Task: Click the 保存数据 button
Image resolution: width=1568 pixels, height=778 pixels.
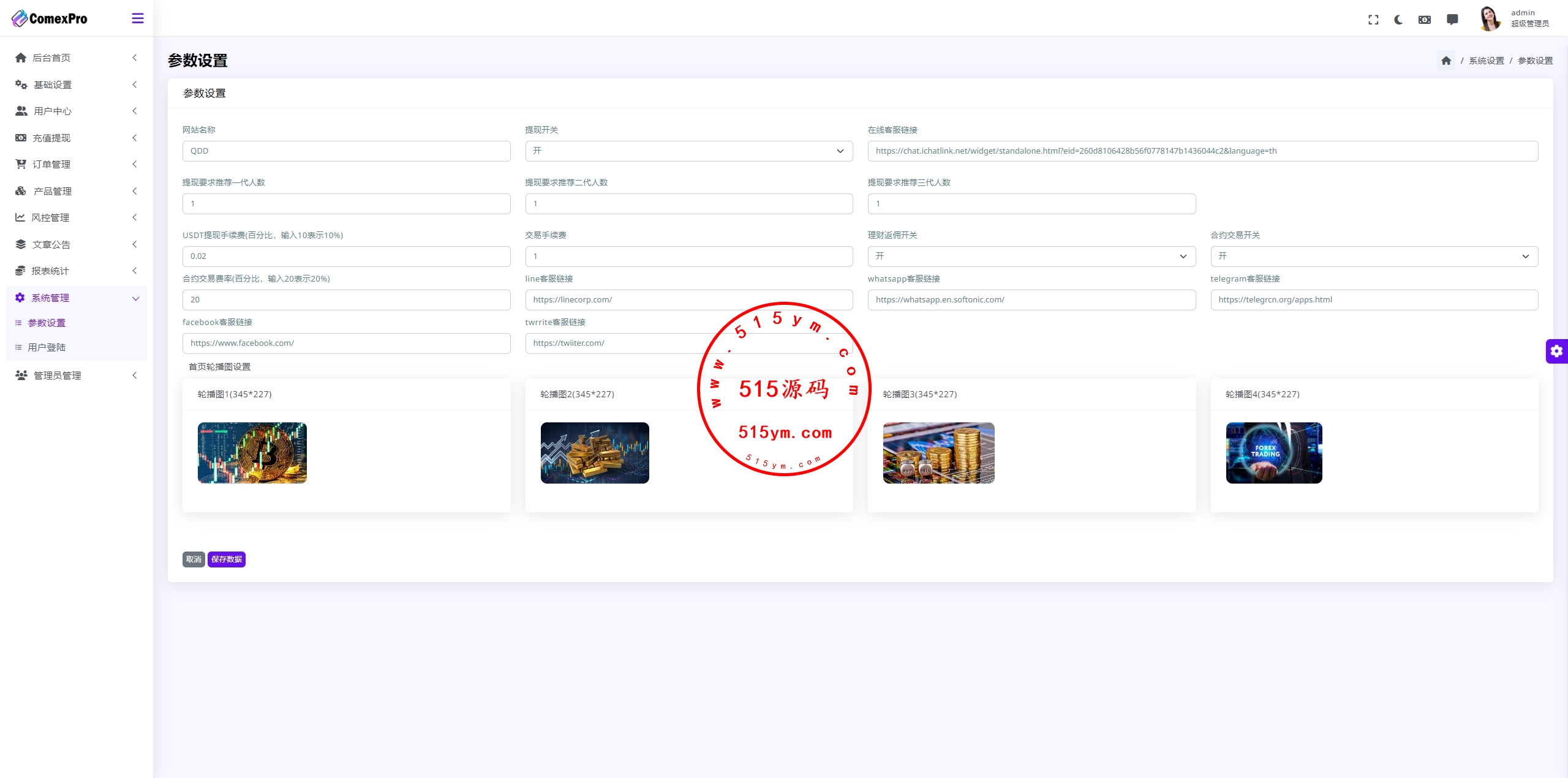Action: 226,559
